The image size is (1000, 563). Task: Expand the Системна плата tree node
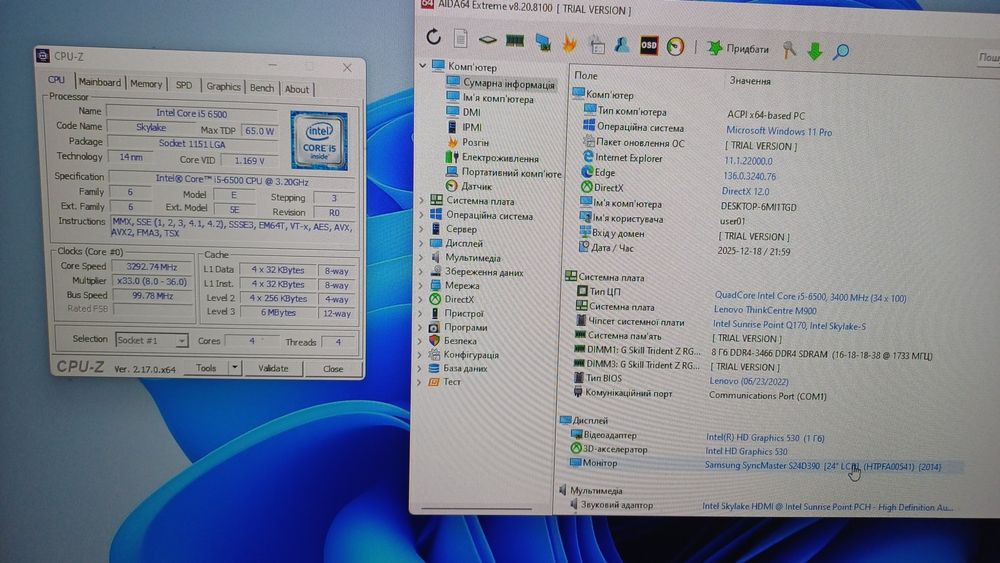(421, 200)
